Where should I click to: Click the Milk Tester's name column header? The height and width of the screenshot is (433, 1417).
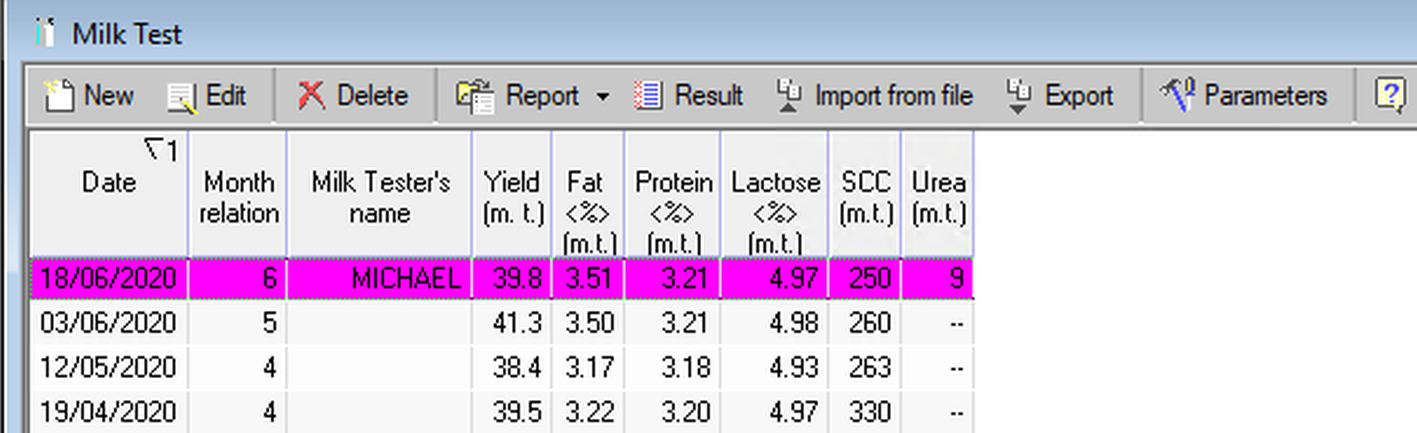(380, 197)
